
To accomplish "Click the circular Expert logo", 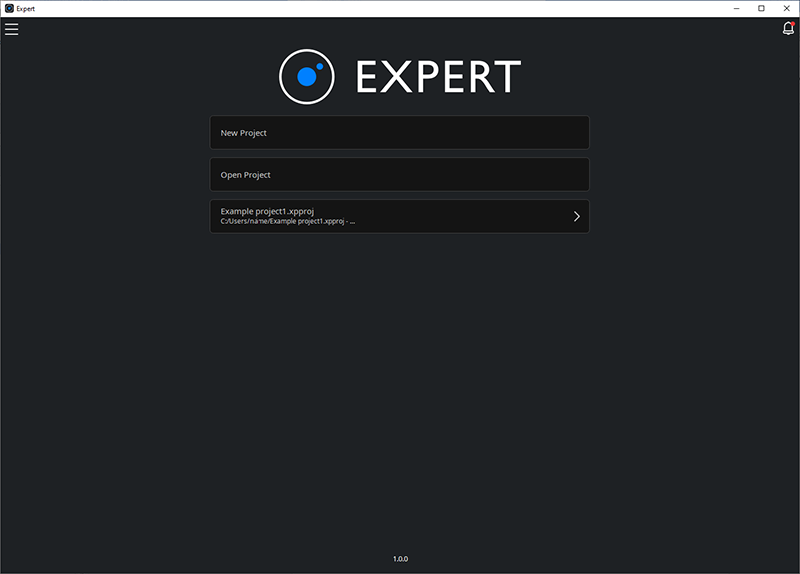I will pyautogui.click(x=306, y=77).
